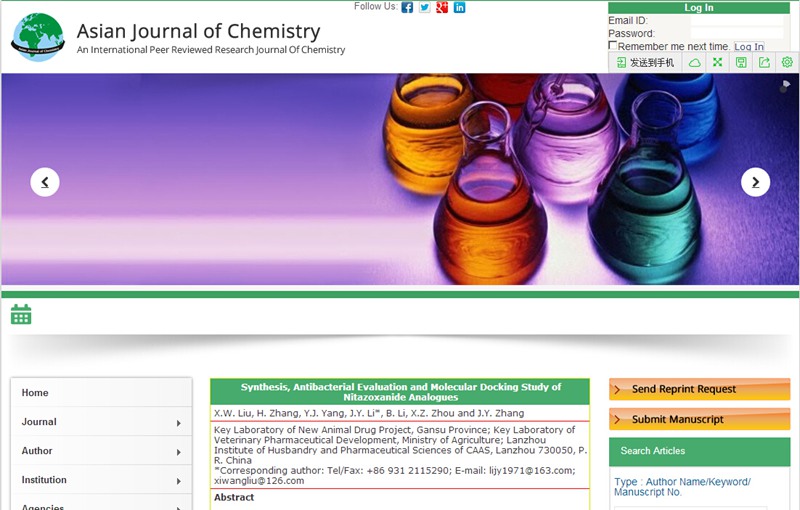Open the Institution menu item
The width and height of the screenshot is (800, 510).
pyautogui.click(x=101, y=480)
